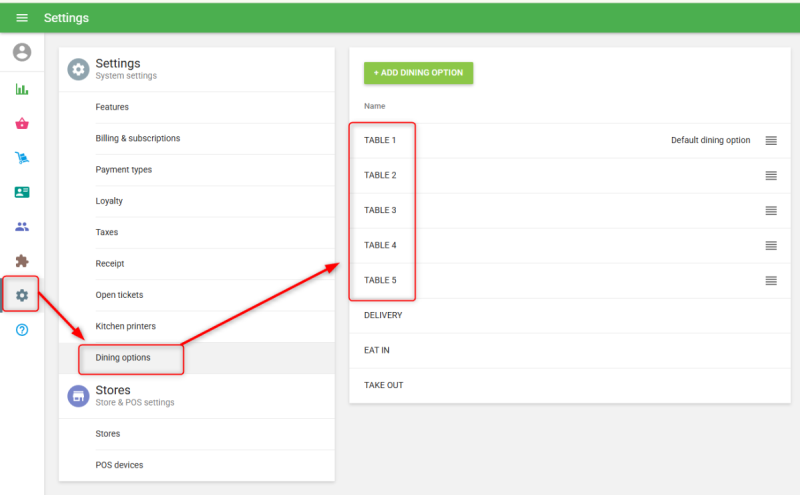The height and width of the screenshot is (495, 800).
Task: Open the Customers people icon
Action: (22, 226)
